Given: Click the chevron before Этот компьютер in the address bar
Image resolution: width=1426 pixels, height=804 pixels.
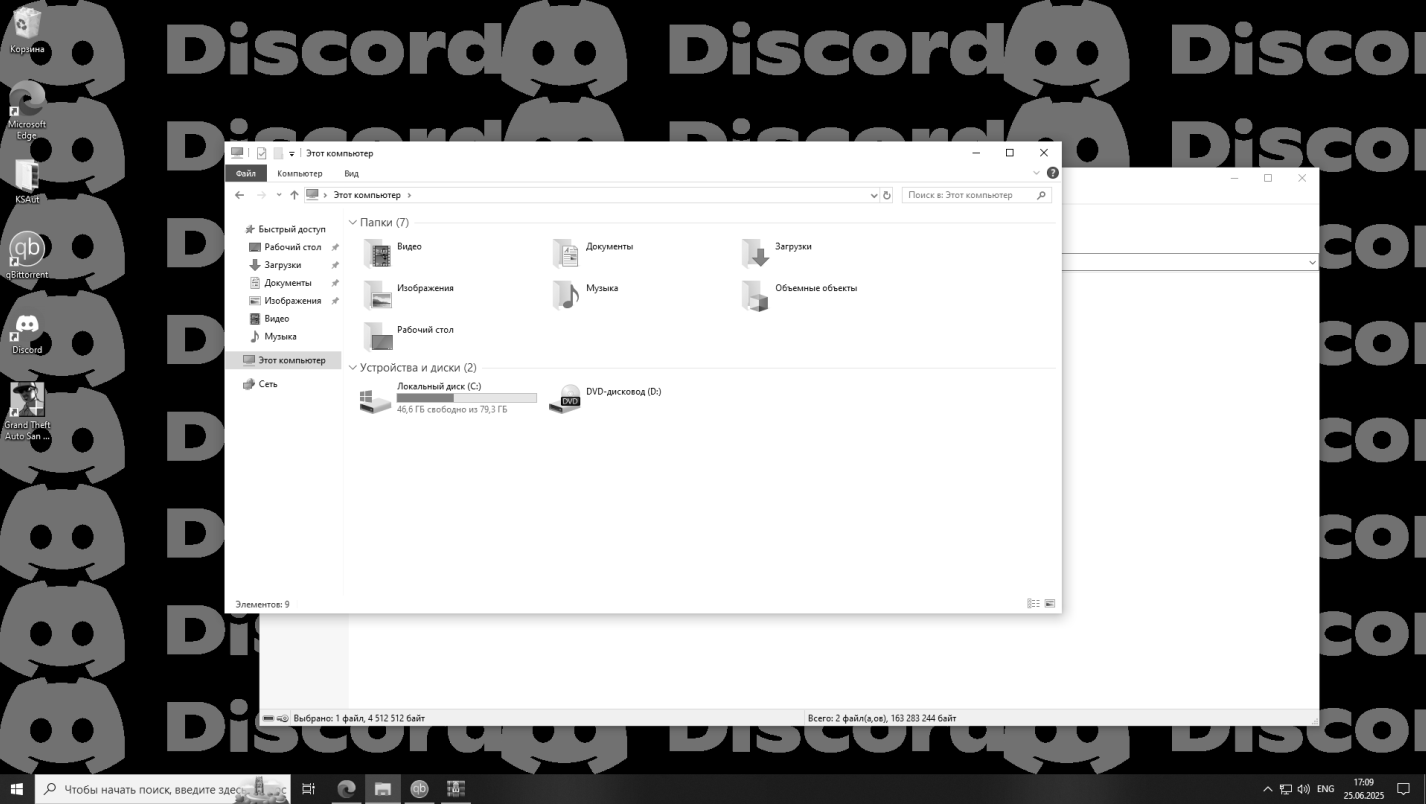Looking at the screenshot, I should (325, 195).
